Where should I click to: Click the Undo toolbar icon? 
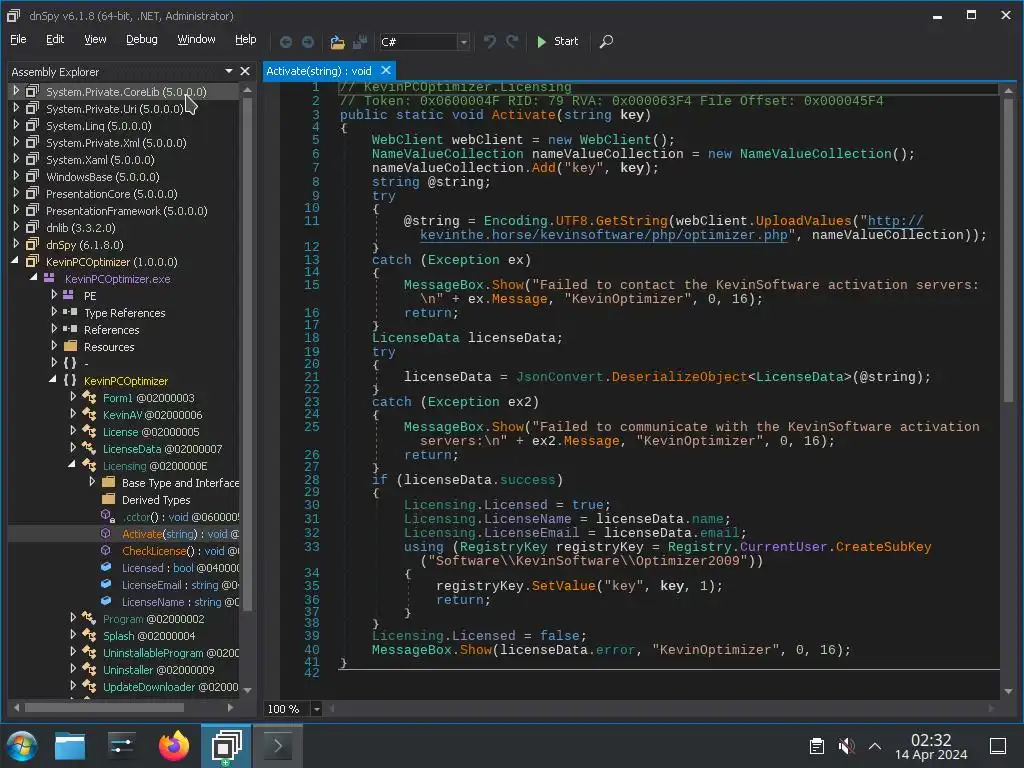pos(490,42)
